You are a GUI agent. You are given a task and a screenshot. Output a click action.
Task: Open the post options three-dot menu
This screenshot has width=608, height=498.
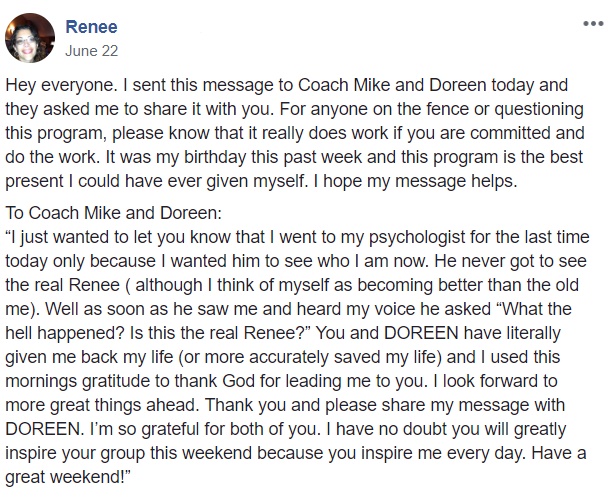593,24
